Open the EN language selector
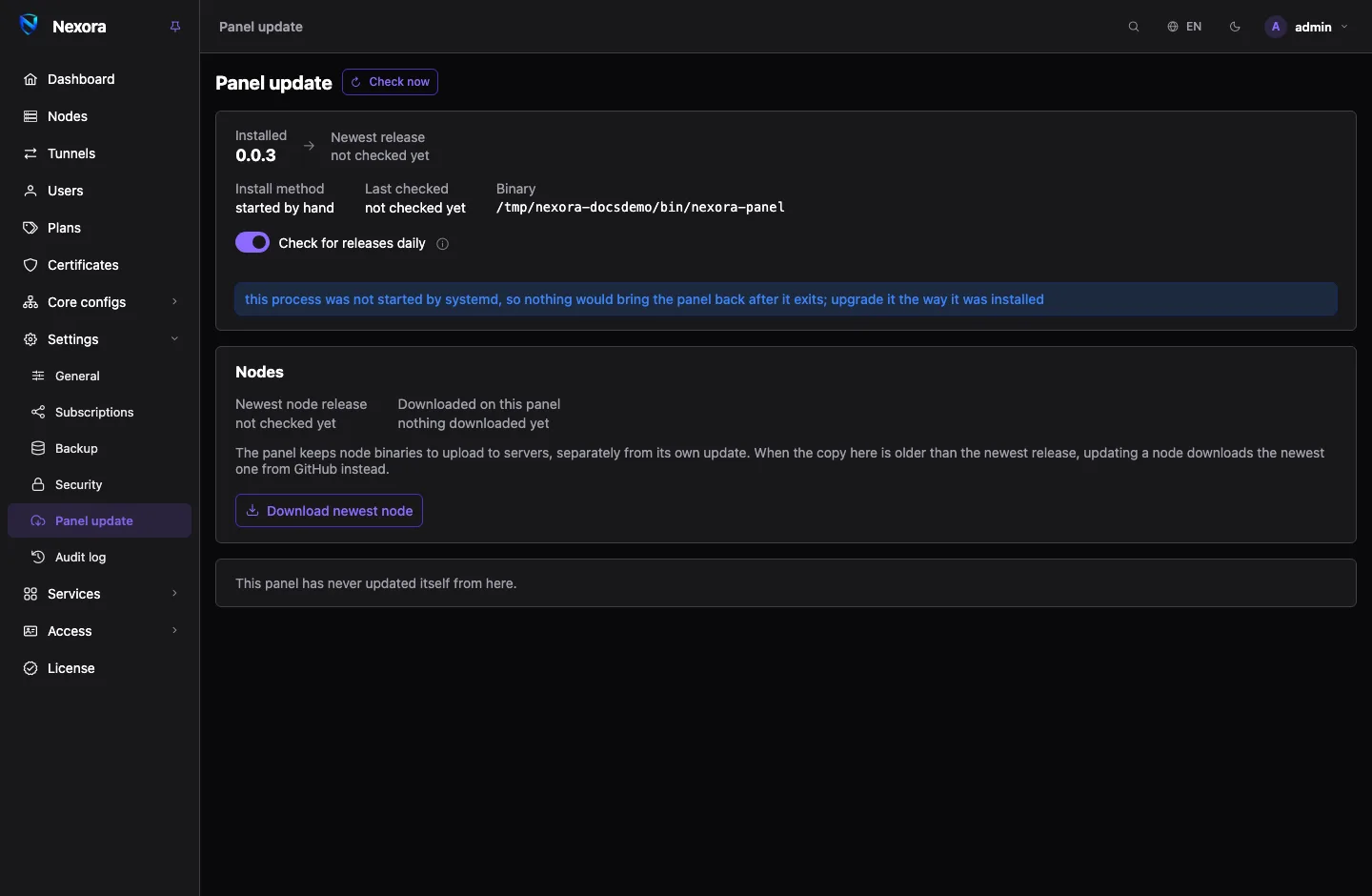Screen dimensions: 1372x896 1184,27
